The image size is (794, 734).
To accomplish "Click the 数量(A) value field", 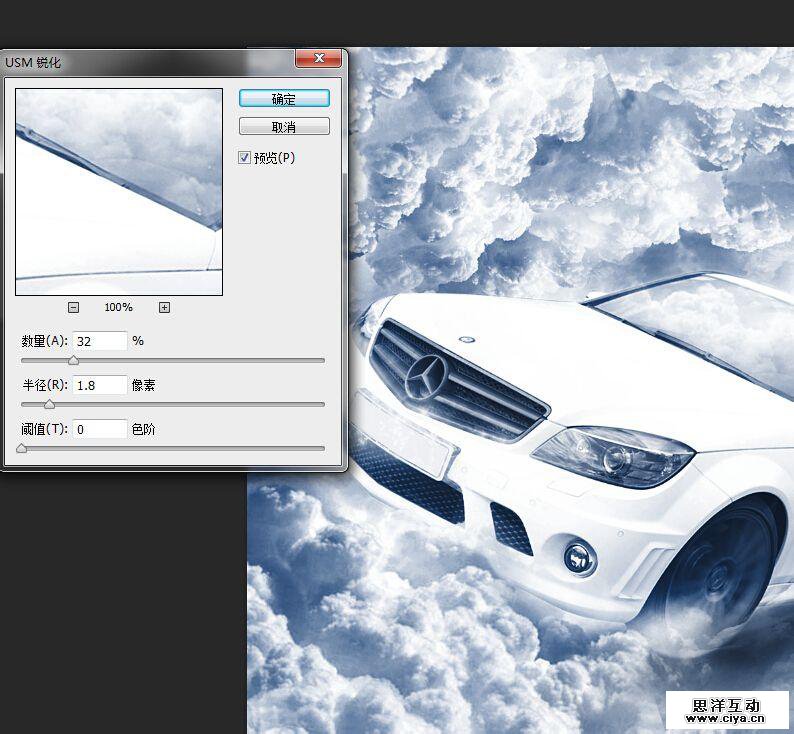I will (x=100, y=341).
